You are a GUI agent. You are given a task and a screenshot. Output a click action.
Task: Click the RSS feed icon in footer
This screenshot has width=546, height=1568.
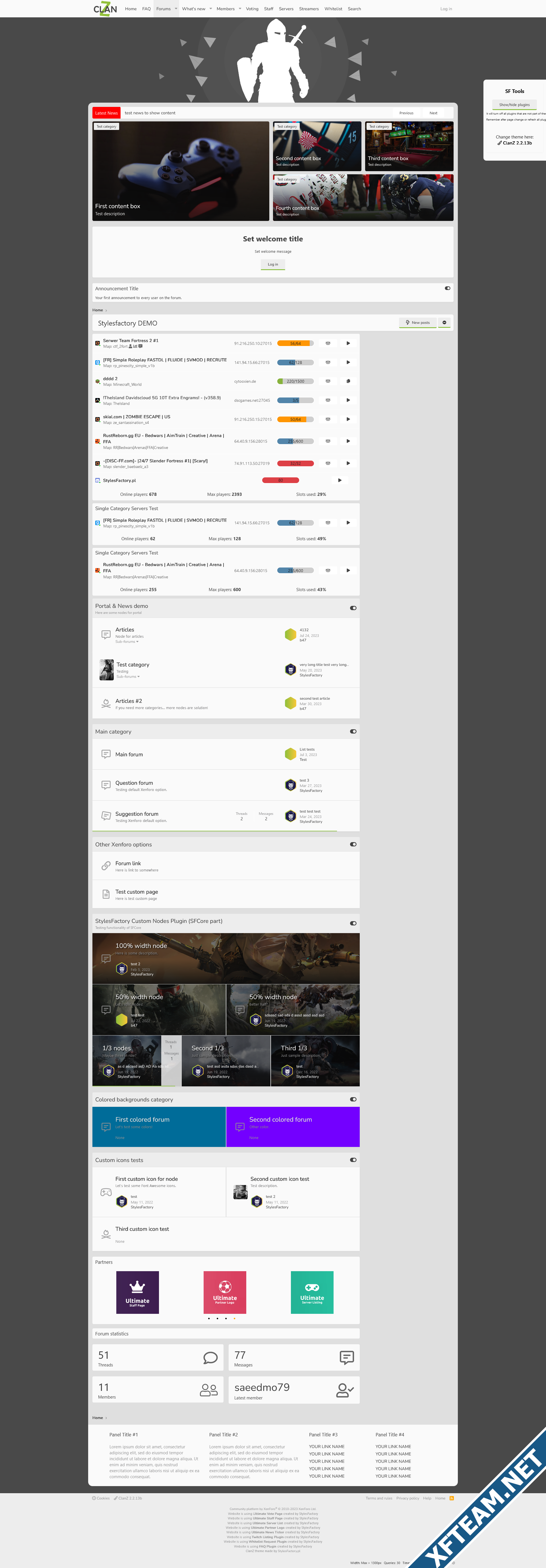(x=452, y=1498)
